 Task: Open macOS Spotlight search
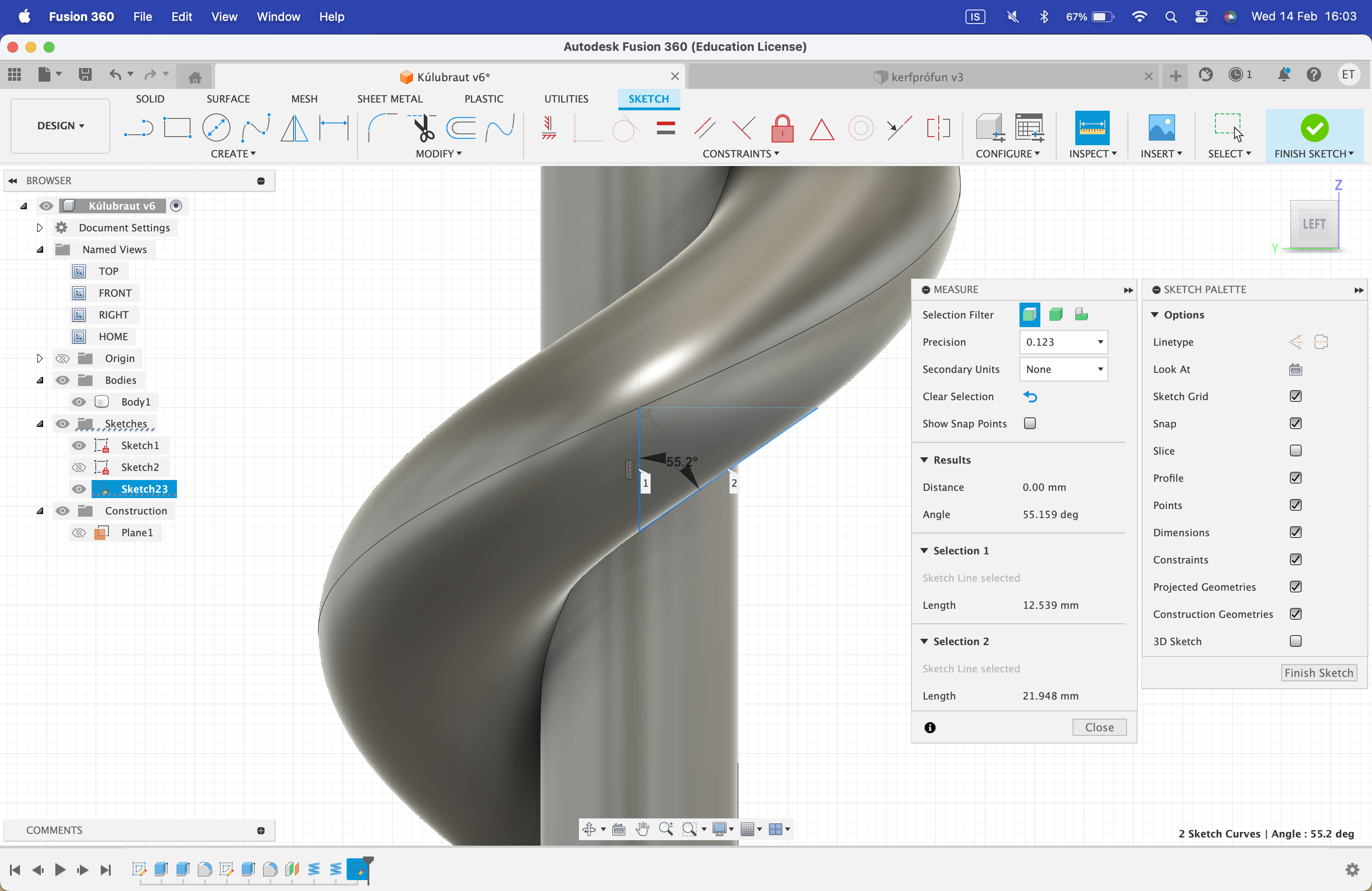tap(1170, 17)
